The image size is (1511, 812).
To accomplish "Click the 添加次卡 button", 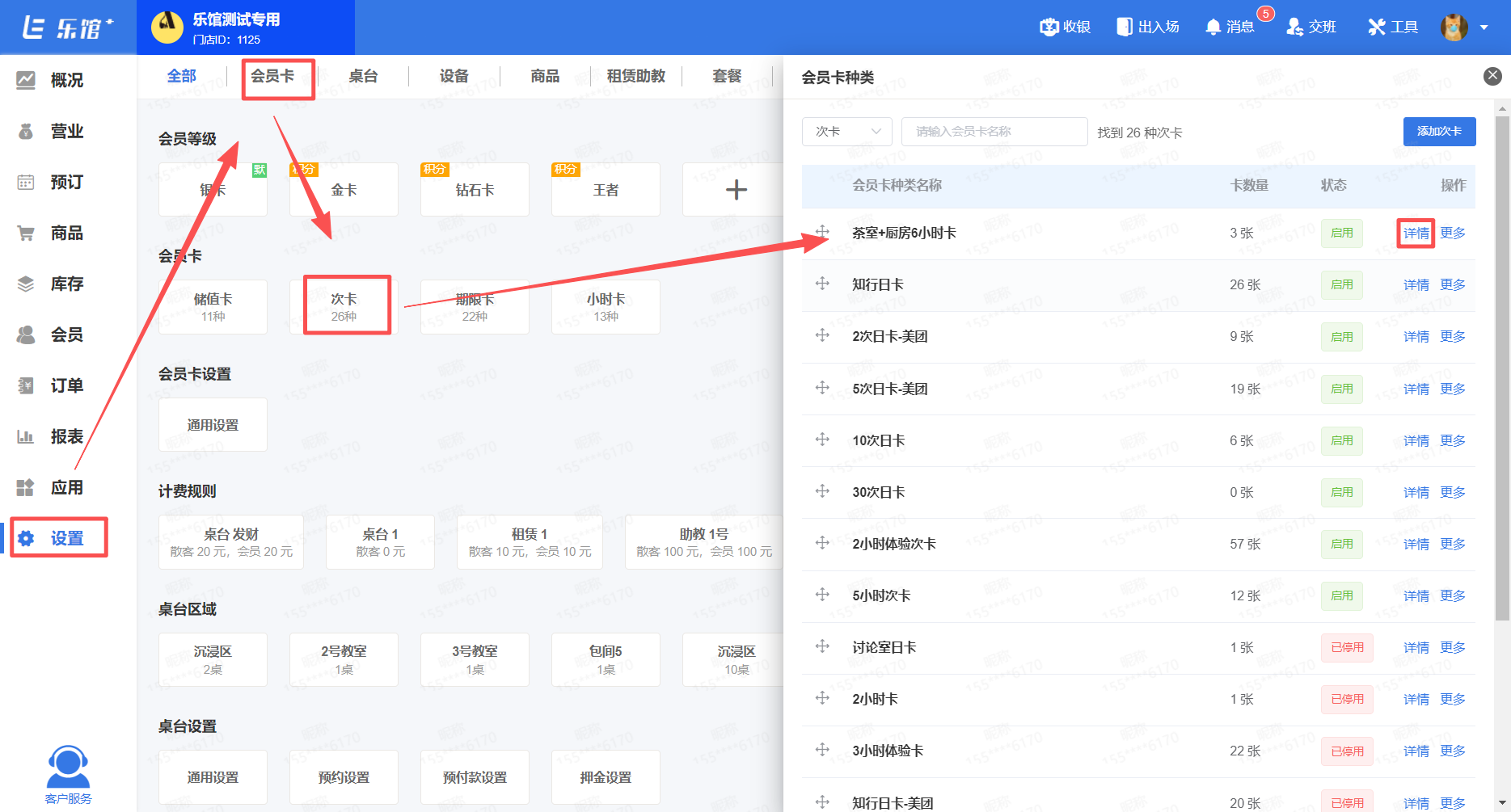I will 1439,131.
